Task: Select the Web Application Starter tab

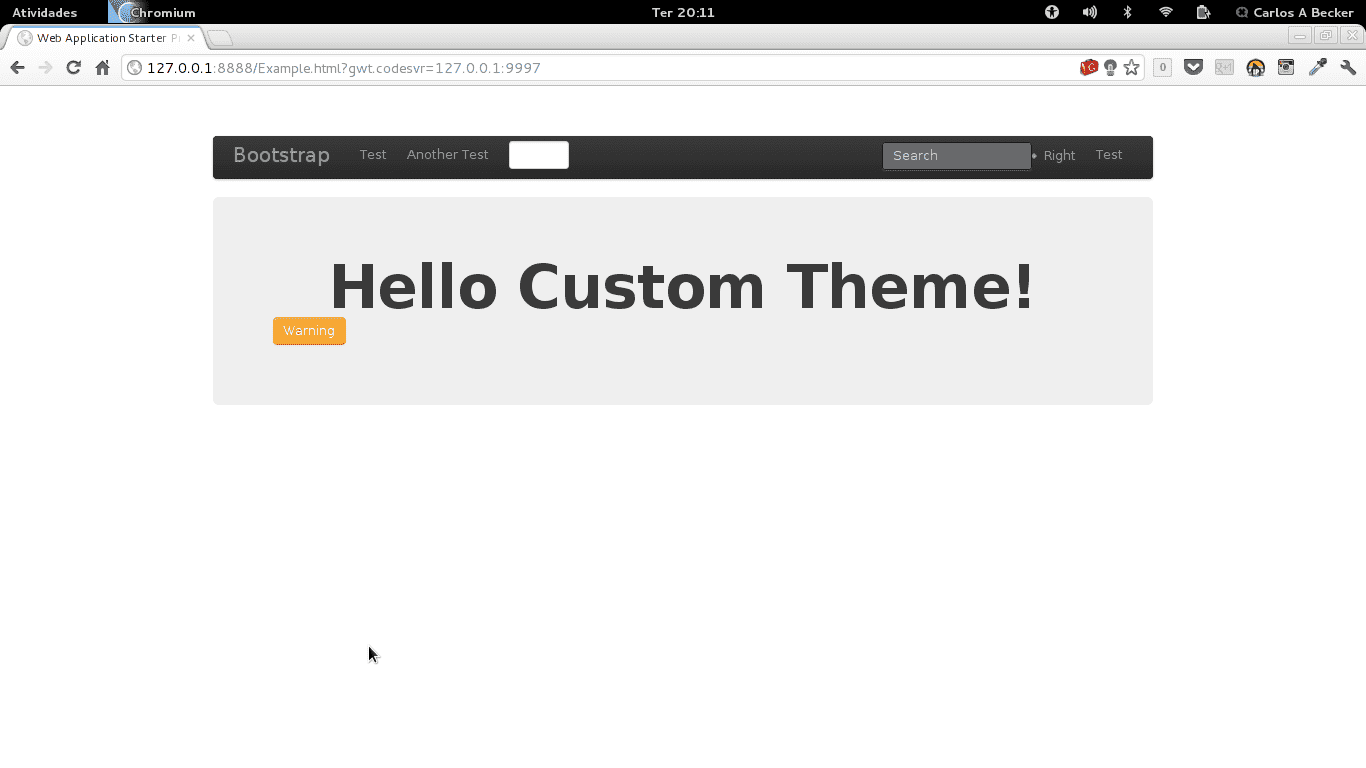Action: click(105, 38)
